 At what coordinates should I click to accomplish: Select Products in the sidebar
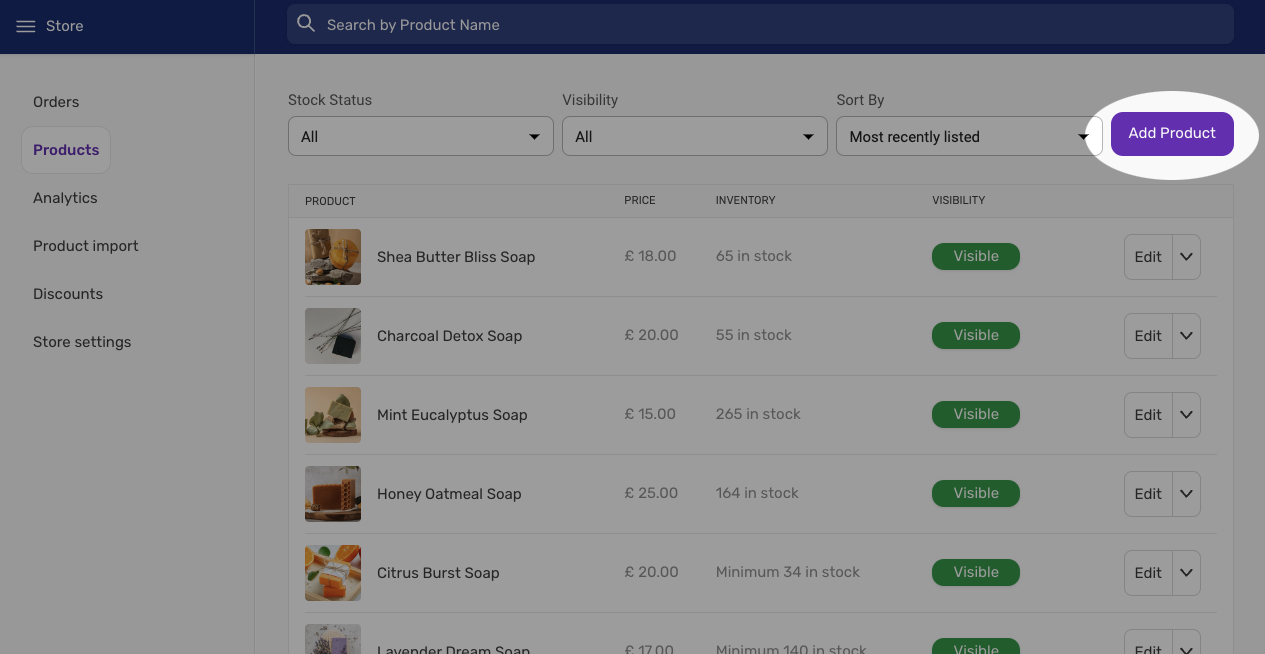66,150
